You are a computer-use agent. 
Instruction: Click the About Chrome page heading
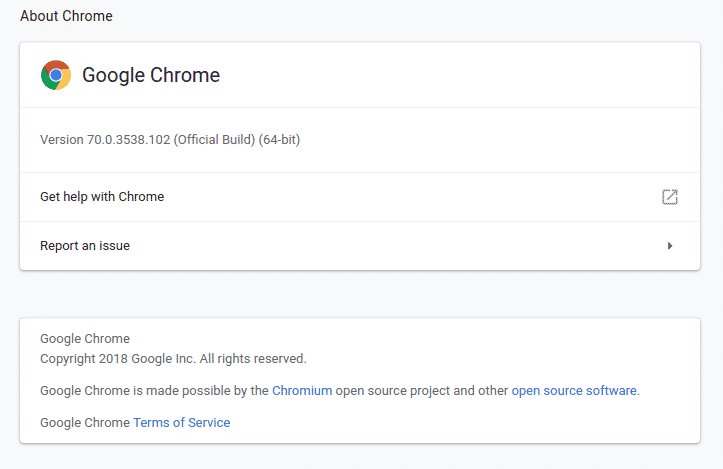pyautogui.click(x=66, y=16)
